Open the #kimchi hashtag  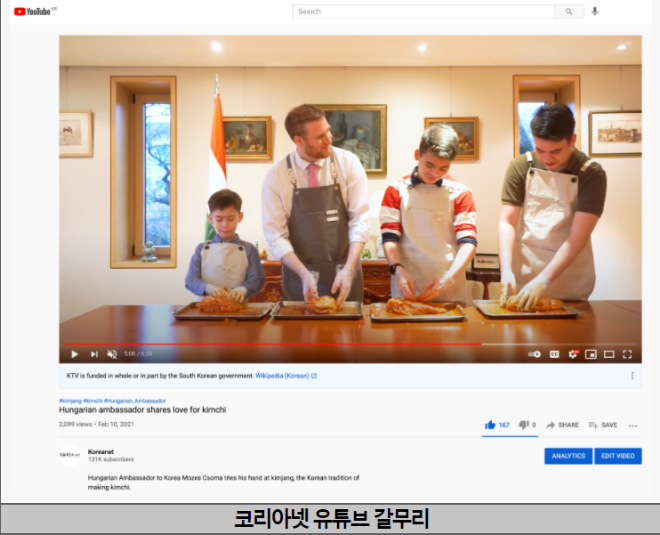[x=93, y=401]
